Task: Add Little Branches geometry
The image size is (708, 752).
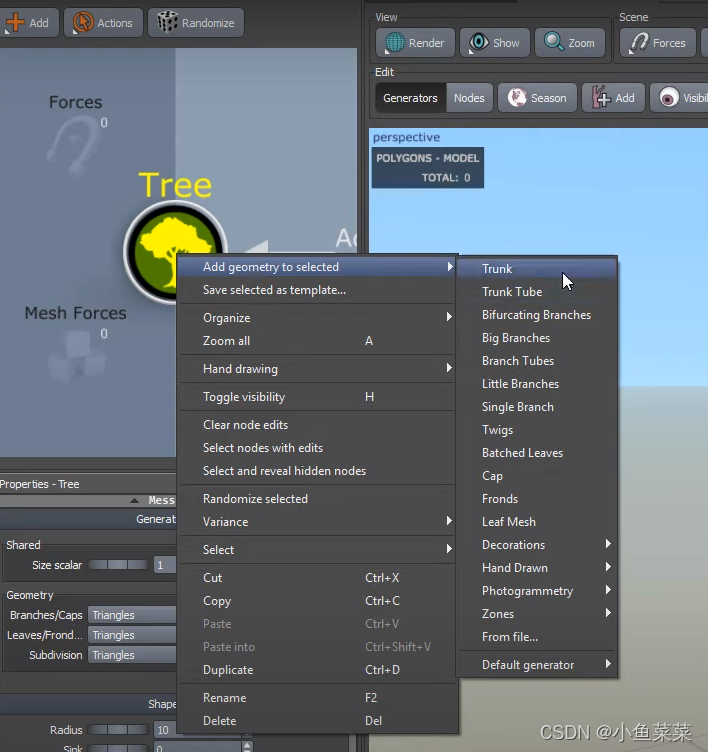Action: coord(536,384)
